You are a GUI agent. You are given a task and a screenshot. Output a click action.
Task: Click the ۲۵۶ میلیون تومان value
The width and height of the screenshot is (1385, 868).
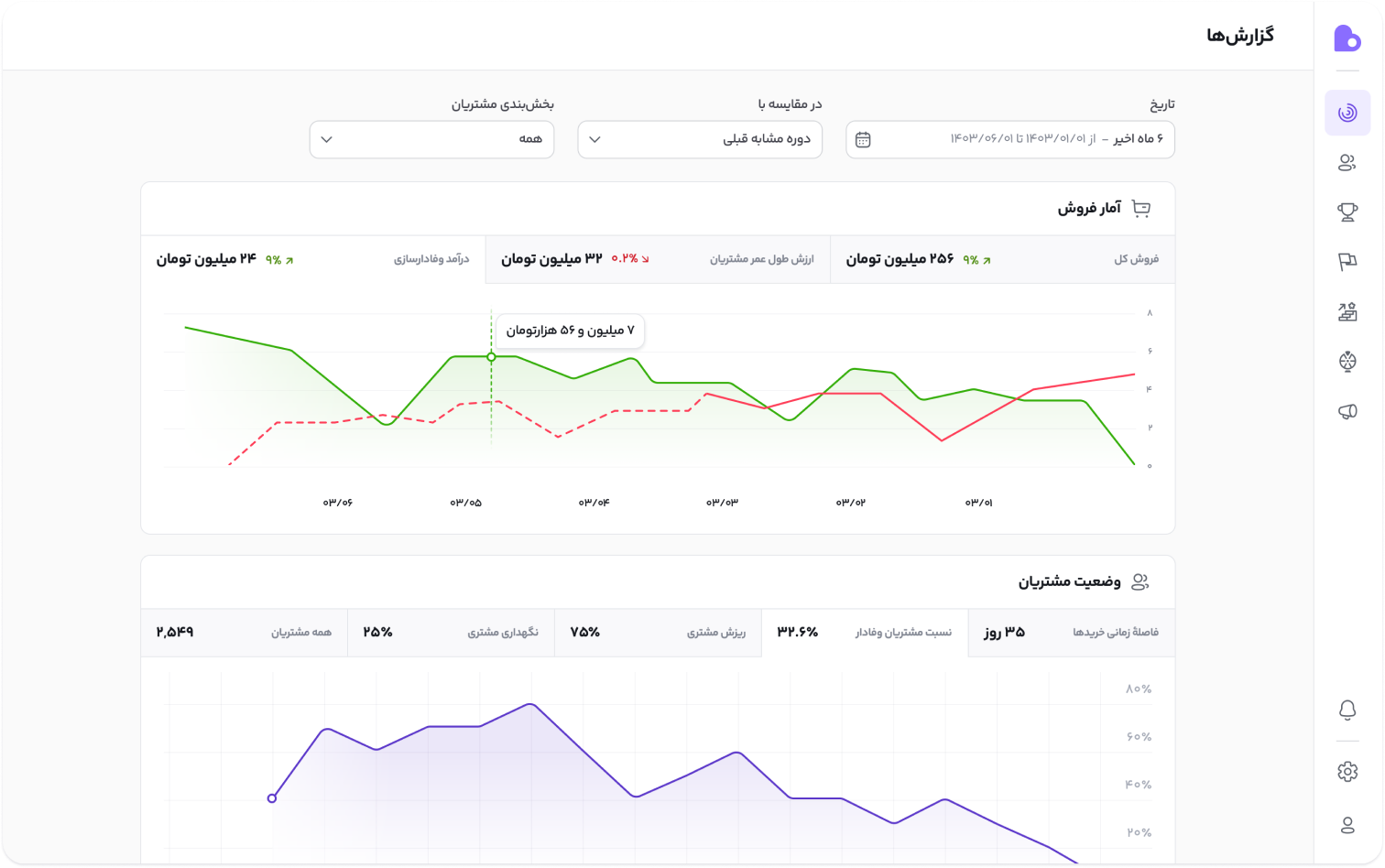(900, 259)
